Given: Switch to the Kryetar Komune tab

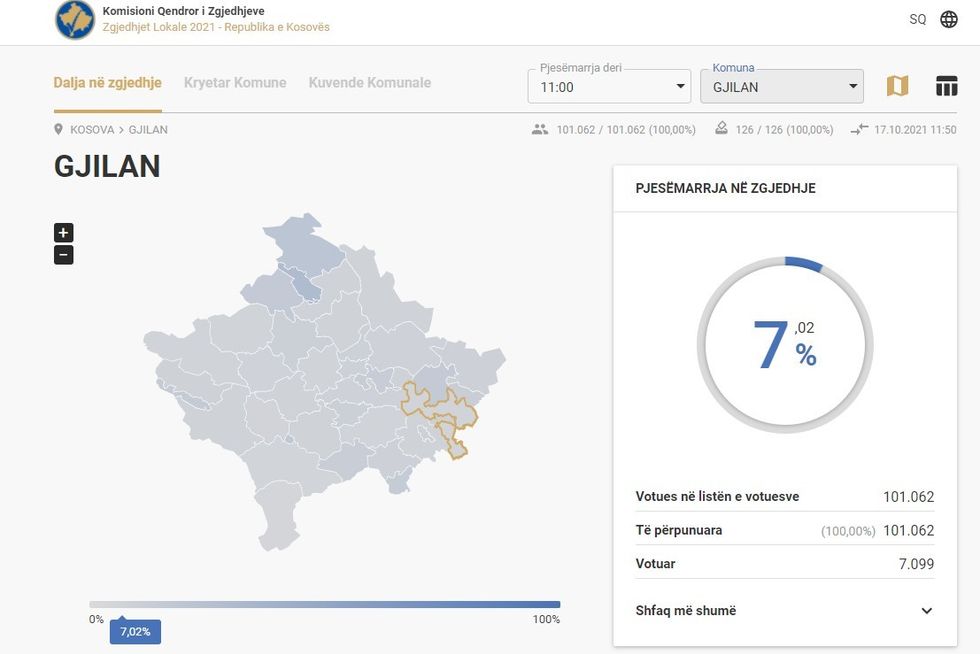Looking at the screenshot, I should click(x=235, y=83).
